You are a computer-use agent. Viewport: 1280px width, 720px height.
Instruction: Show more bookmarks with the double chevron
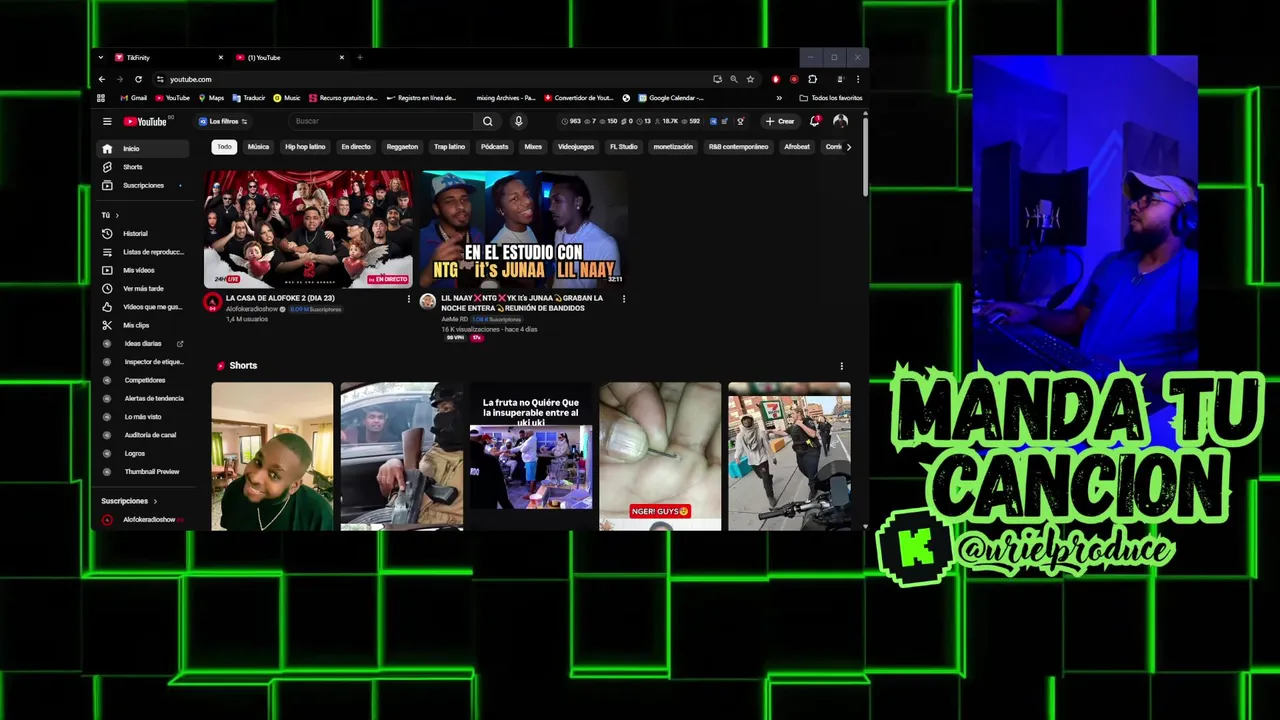779,98
